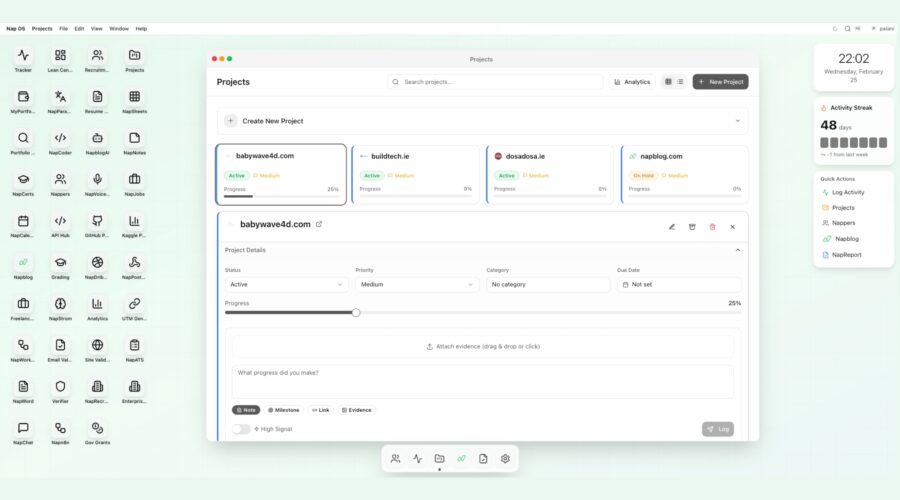Click the Attach evidence upload area
The image size is (900, 500).
pyautogui.click(x=483, y=347)
